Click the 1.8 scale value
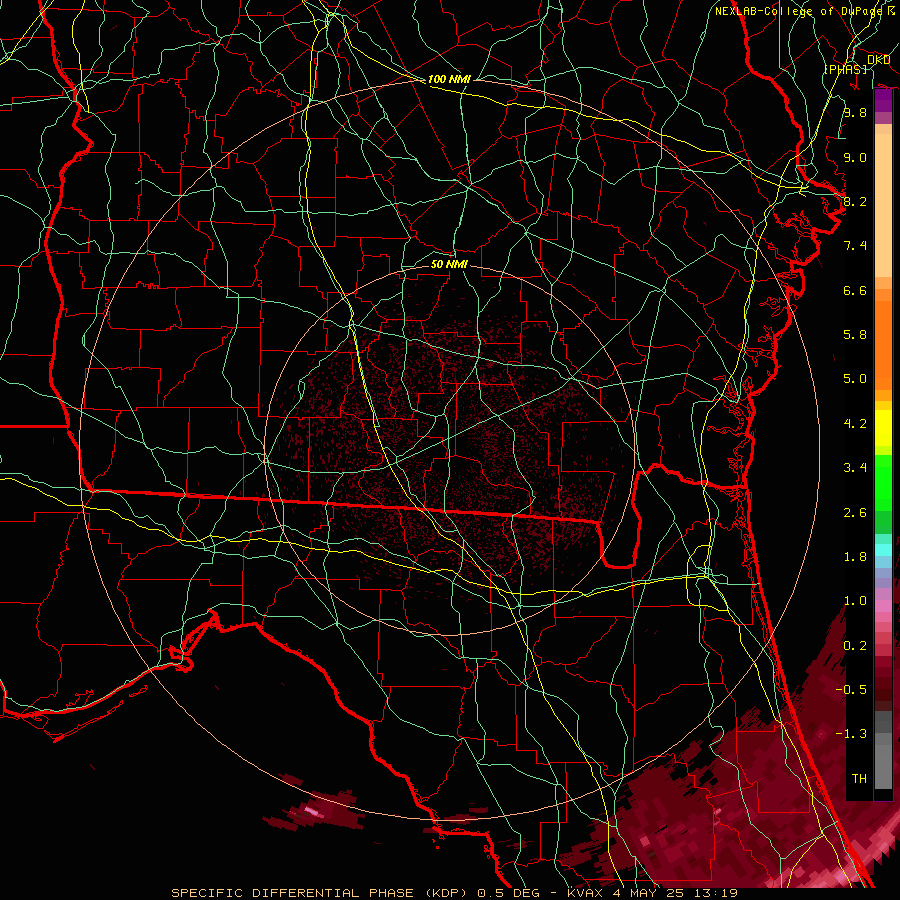This screenshot has width=900, height=900. click(855, 557)
